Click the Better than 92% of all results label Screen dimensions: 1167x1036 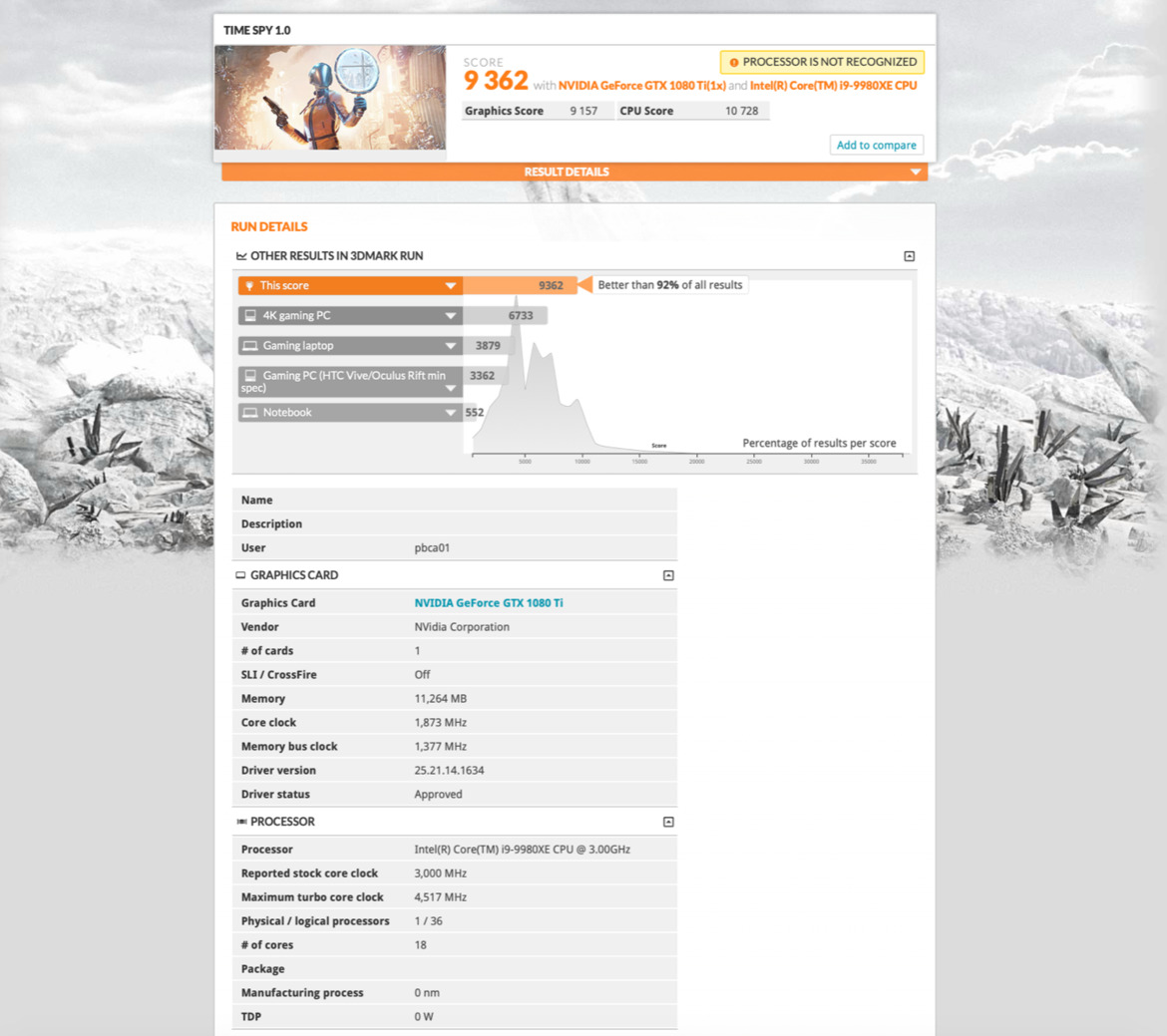click(x=670, y=285)
